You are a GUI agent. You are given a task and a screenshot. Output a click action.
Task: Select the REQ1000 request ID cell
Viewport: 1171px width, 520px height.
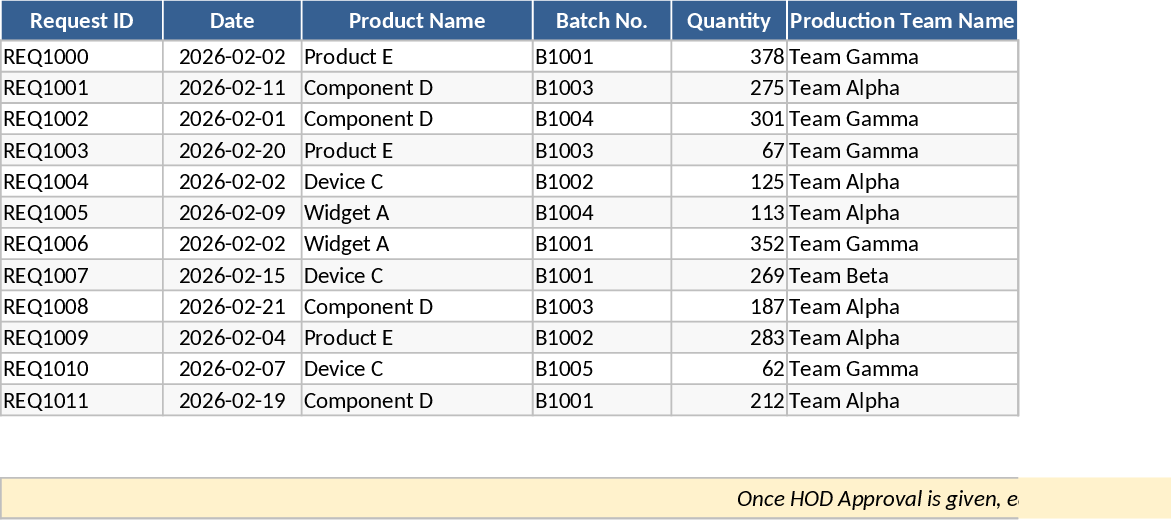click(x=81, y=57)
